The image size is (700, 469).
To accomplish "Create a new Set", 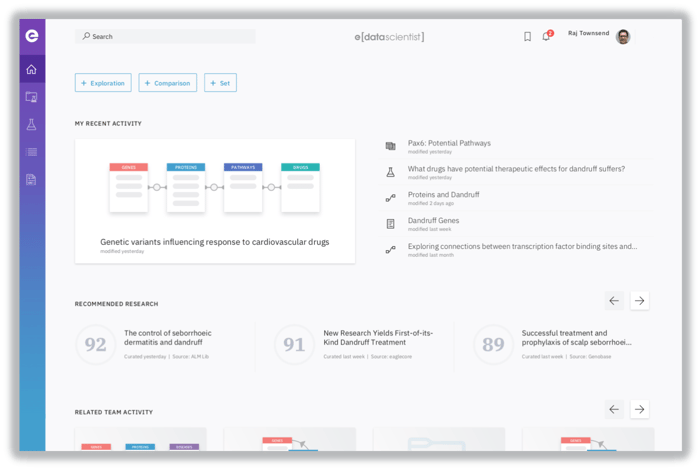I will (x=221, y=83).
